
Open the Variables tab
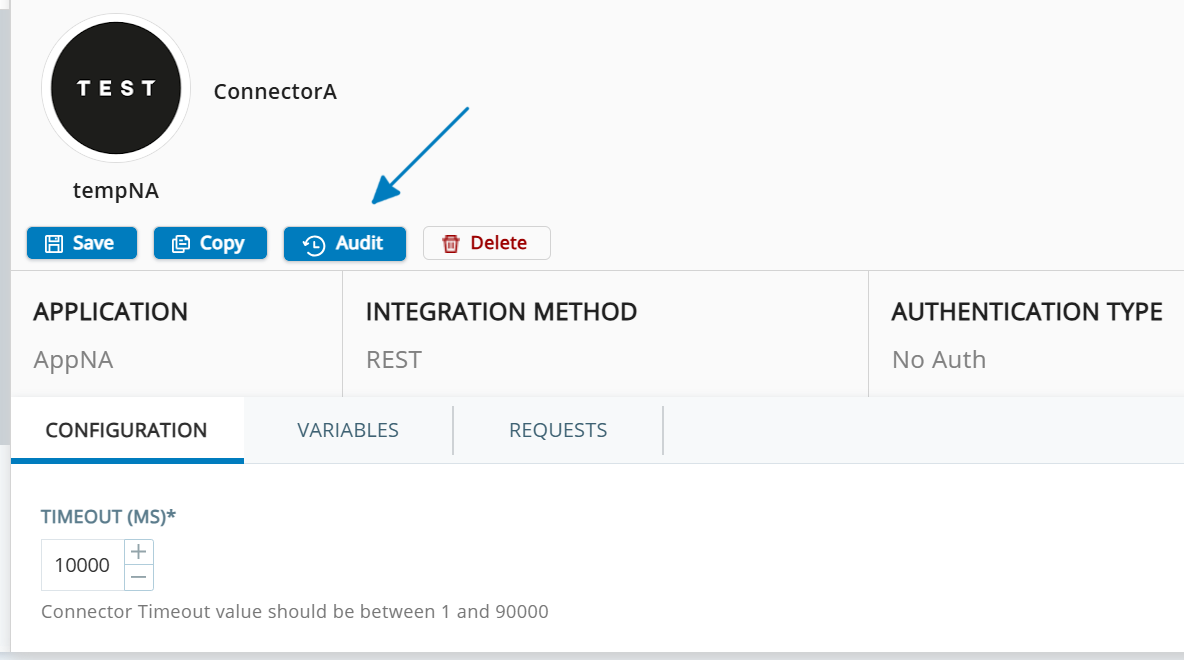[348, 430]
